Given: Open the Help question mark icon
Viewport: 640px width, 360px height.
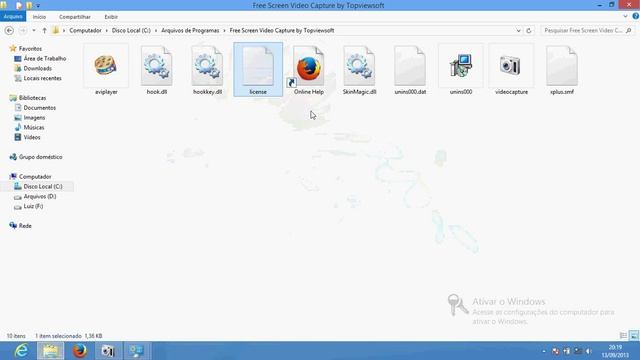Looking at the screenshot, I should point(636,16).
